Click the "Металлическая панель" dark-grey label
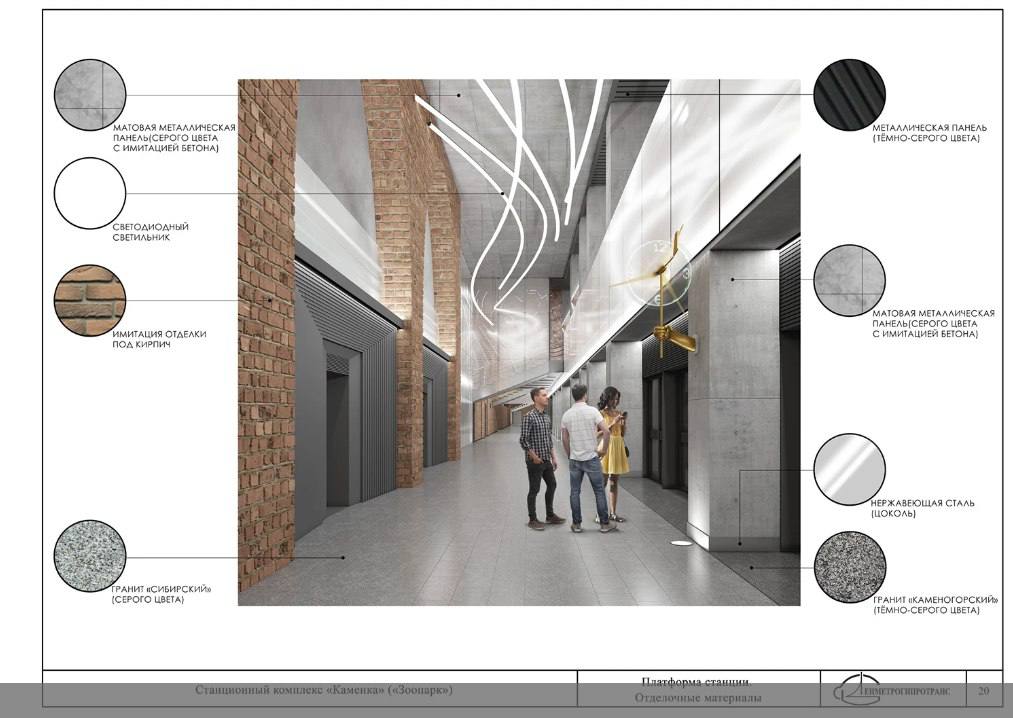 pyautogui.click(x=929, y=133)
